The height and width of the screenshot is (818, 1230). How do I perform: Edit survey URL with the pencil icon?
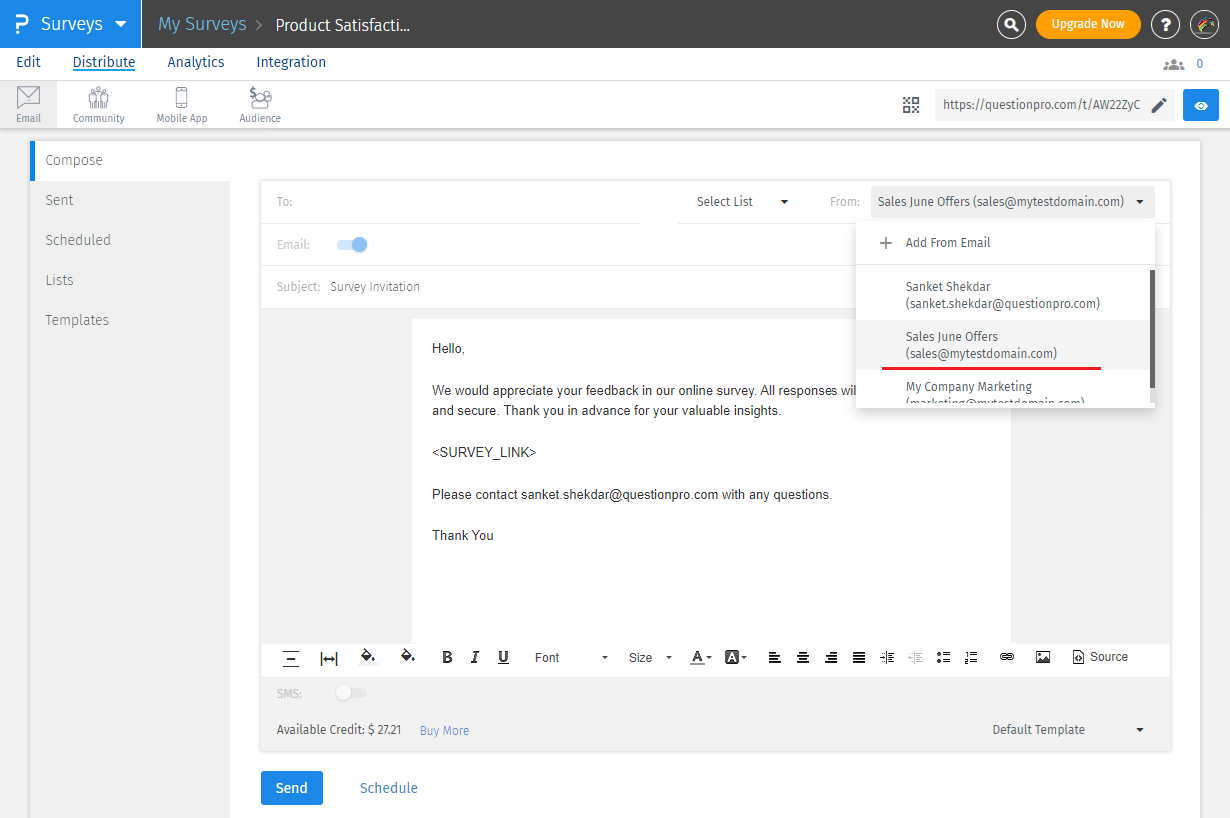1159,105
